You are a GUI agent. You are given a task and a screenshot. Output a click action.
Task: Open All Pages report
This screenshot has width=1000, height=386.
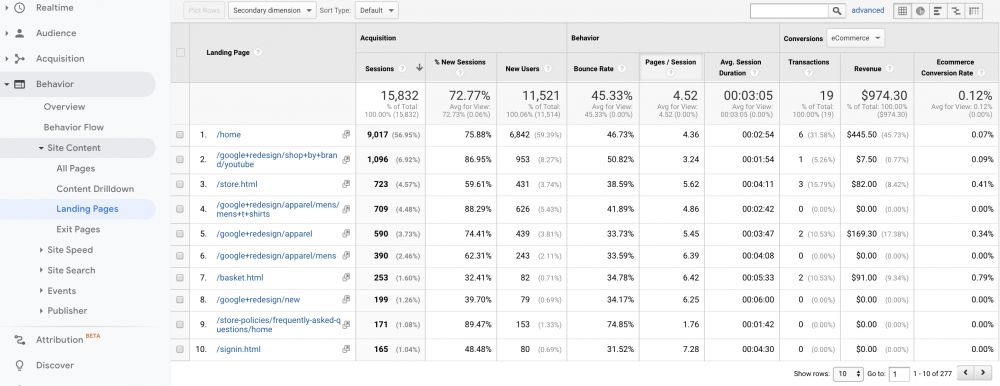pyautogui.click(x=76, y=168)
